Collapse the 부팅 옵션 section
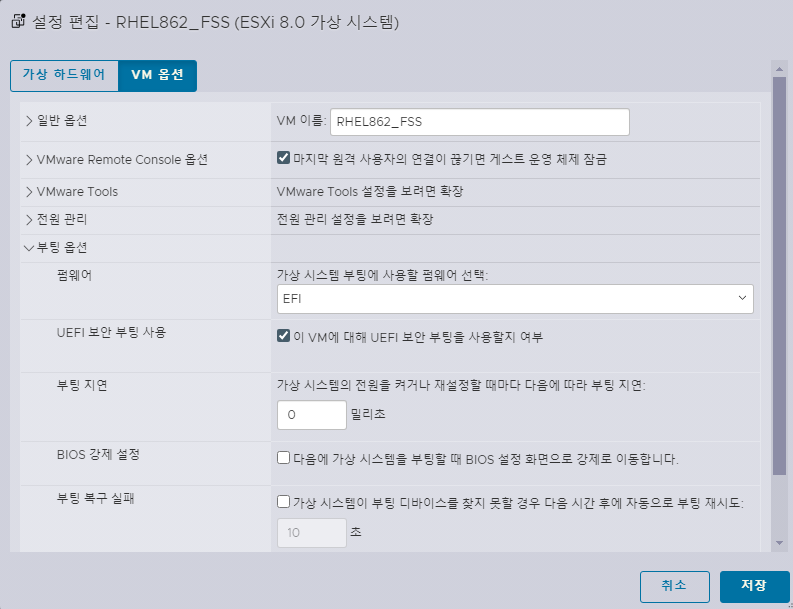The height and width of the screenshot is (609, 793). 29,248
